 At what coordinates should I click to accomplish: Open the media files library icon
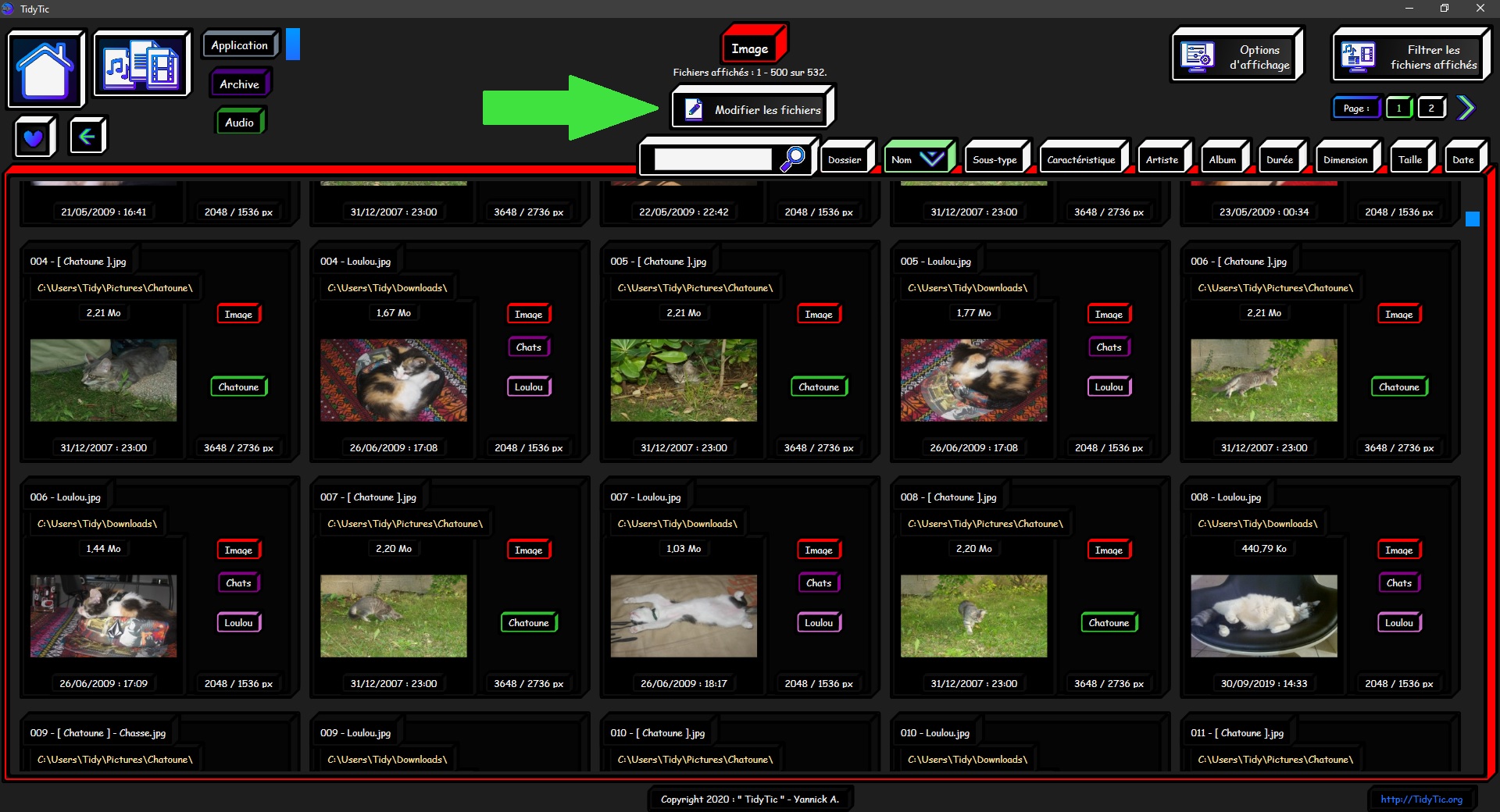pyautogui.click(x=142, y=64)
